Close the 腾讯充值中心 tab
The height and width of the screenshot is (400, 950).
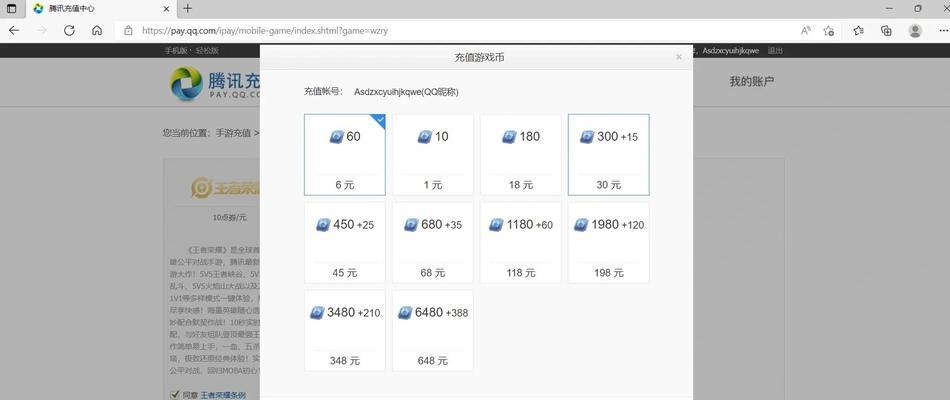click(167, 9)
